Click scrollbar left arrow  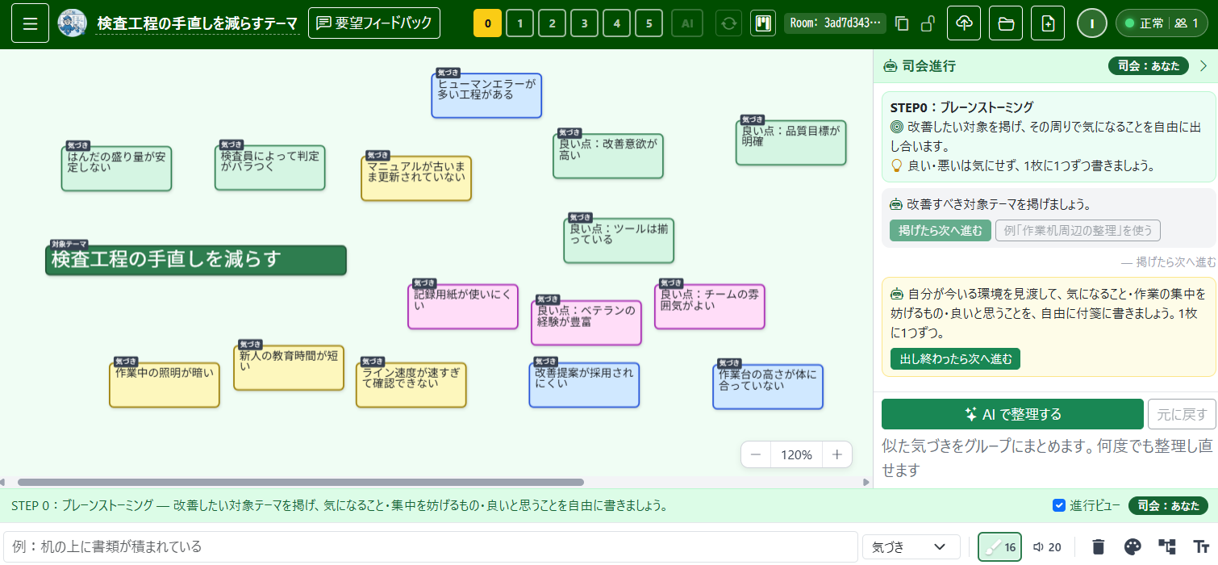(4, 483)
